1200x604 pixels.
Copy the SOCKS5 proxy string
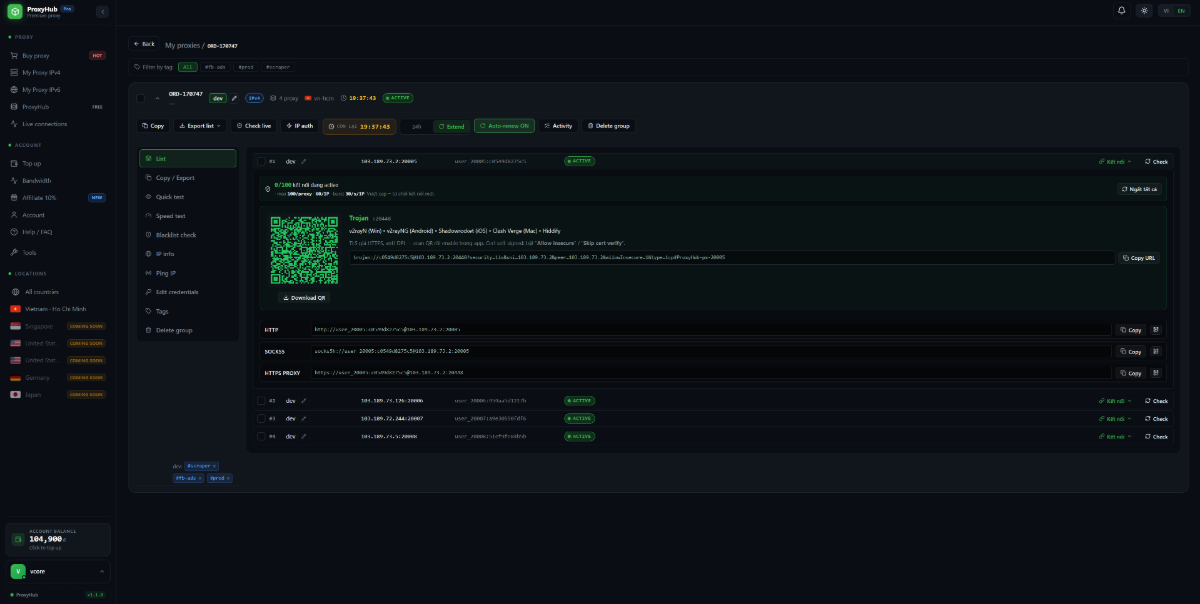coord(1130,352)
